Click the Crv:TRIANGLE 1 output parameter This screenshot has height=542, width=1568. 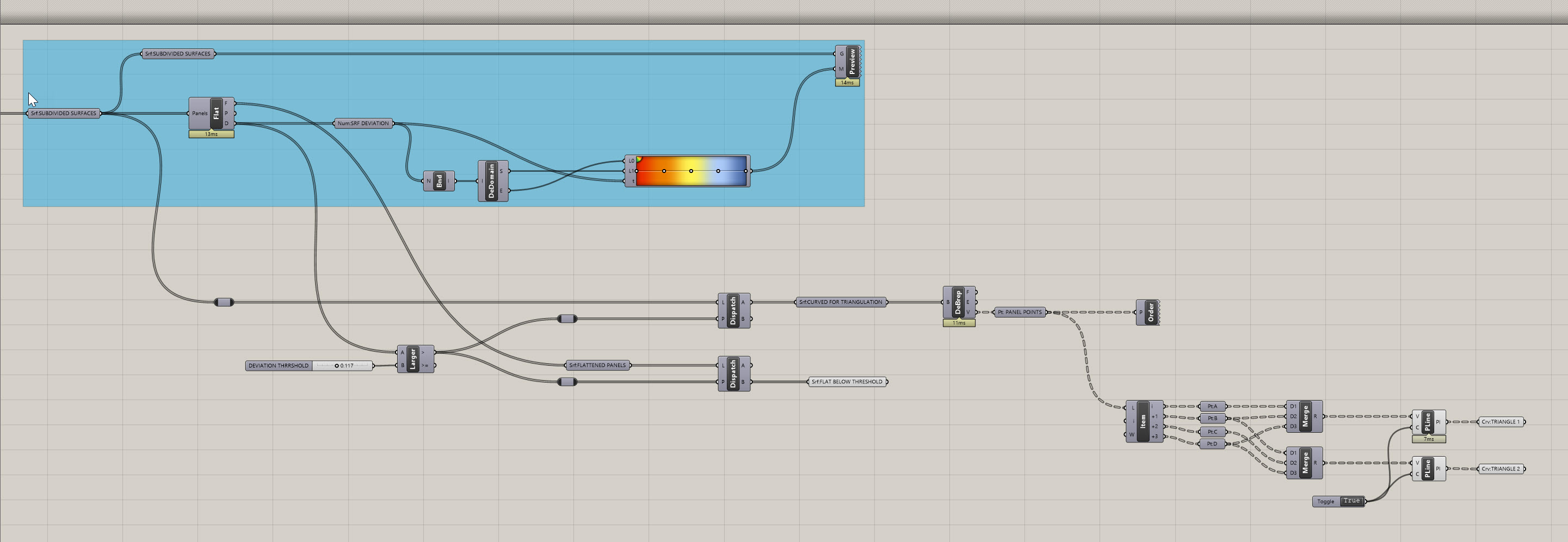tap(1501, 421)
